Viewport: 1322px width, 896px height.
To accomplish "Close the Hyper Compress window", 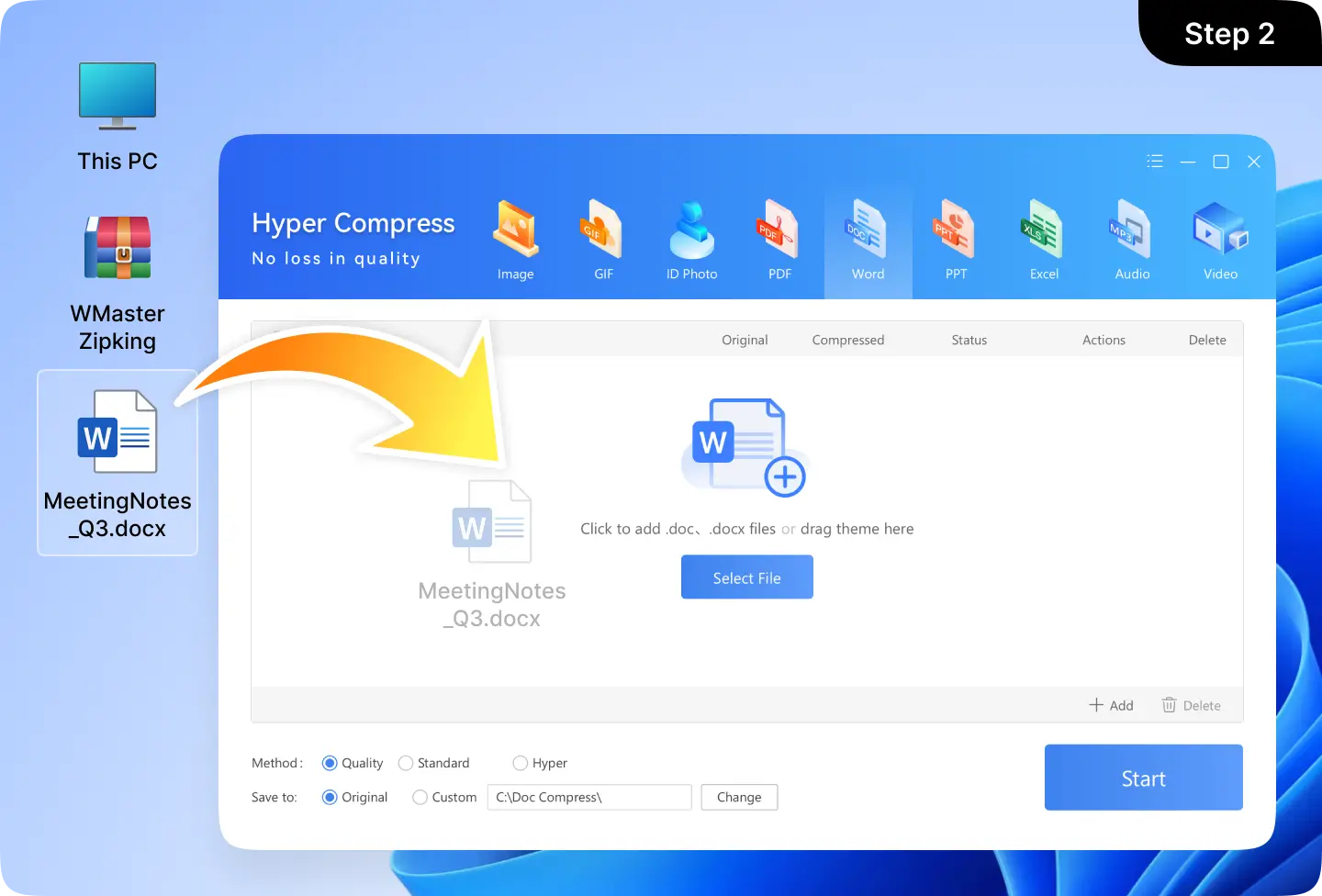I will [1254, 162].
